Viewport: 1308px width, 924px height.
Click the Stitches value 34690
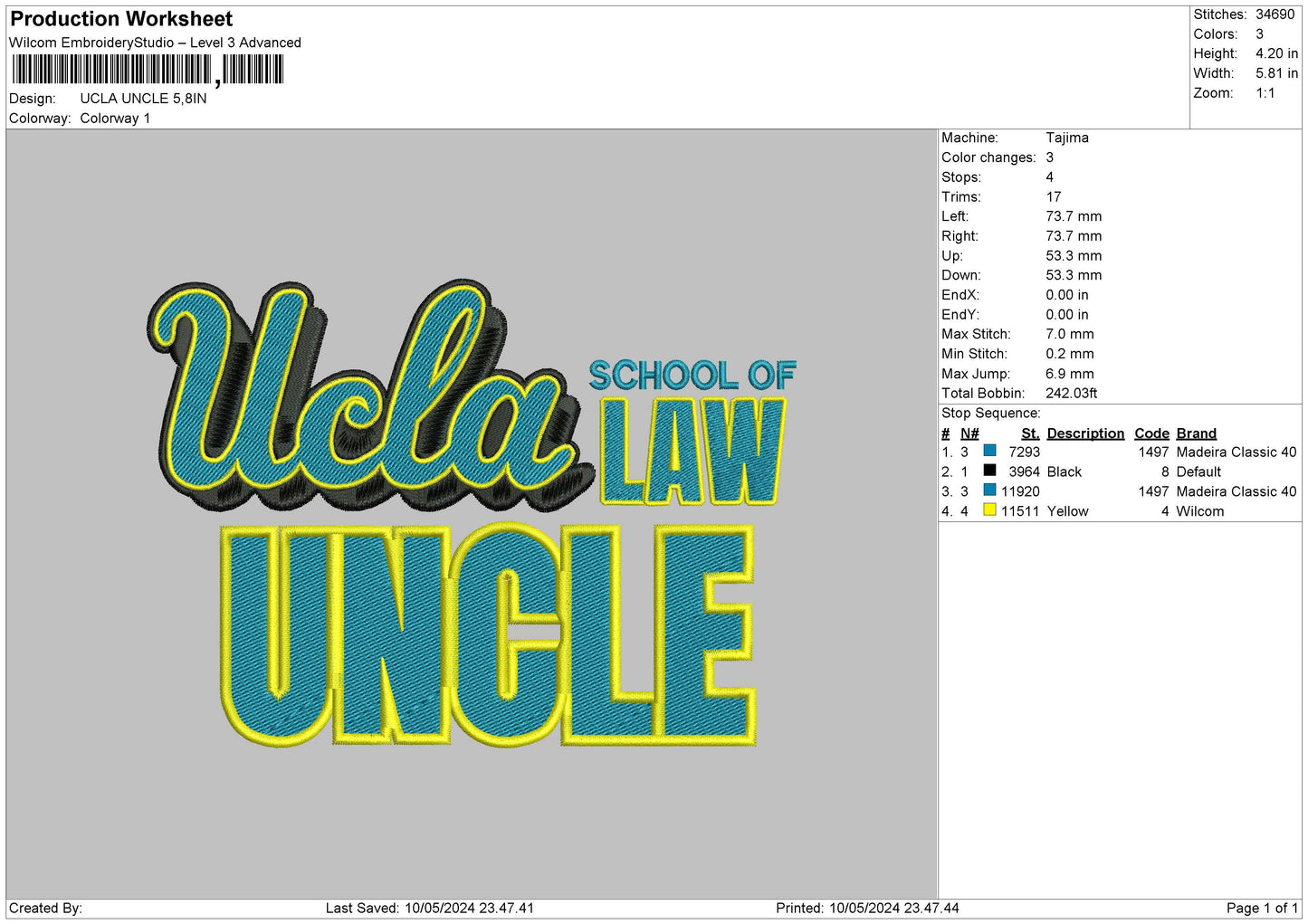coord(1275,14)
